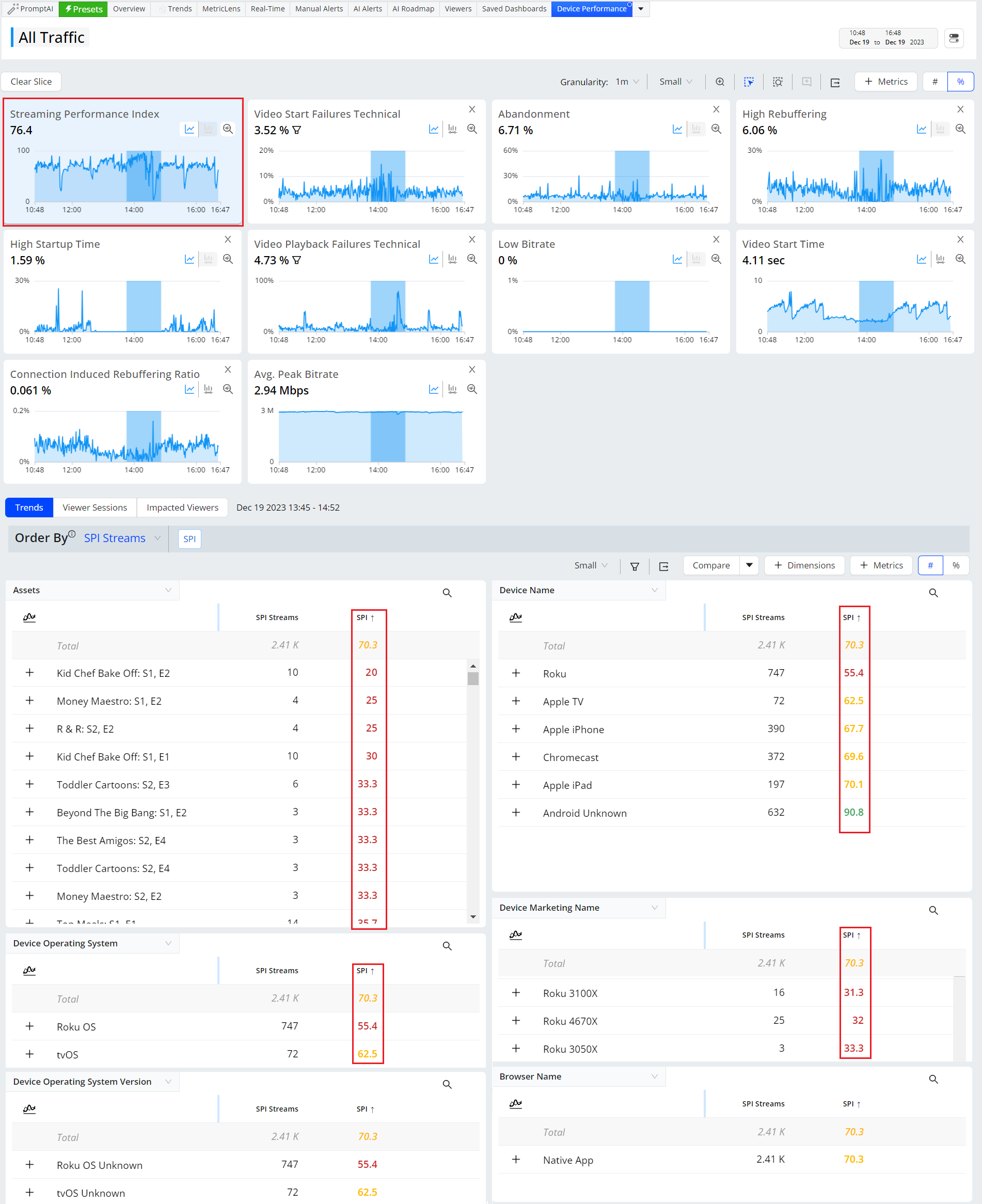The width and height of the screenshot is (982, 1204).
Task: Open Granularity 1m dropdown
Action: (627, 82)
